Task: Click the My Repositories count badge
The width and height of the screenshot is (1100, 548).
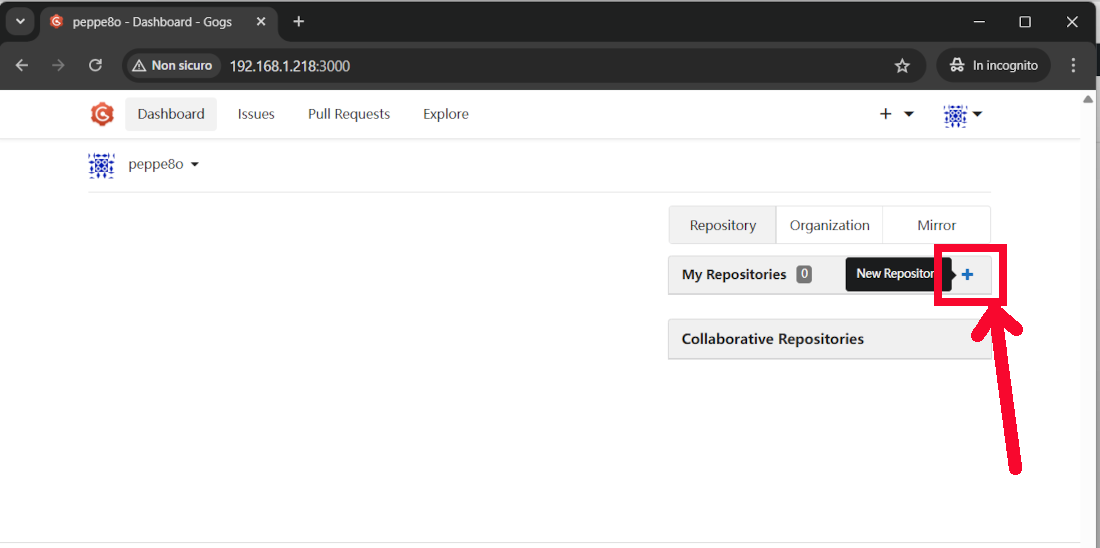Action: pos(804,274)
